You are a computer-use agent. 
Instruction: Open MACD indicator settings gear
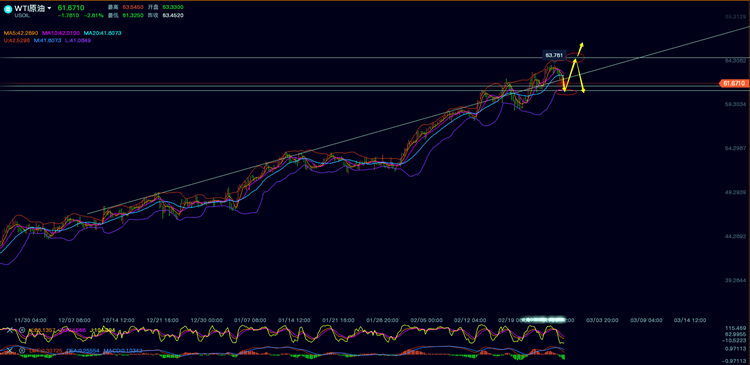pyautogui.click(x=22, y=351)
